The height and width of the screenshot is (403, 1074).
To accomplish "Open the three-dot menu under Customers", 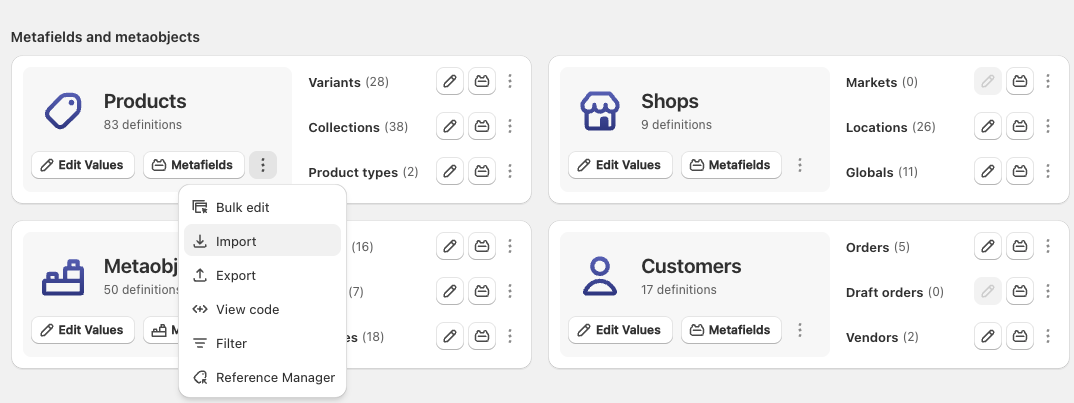I will click(800, 330).
